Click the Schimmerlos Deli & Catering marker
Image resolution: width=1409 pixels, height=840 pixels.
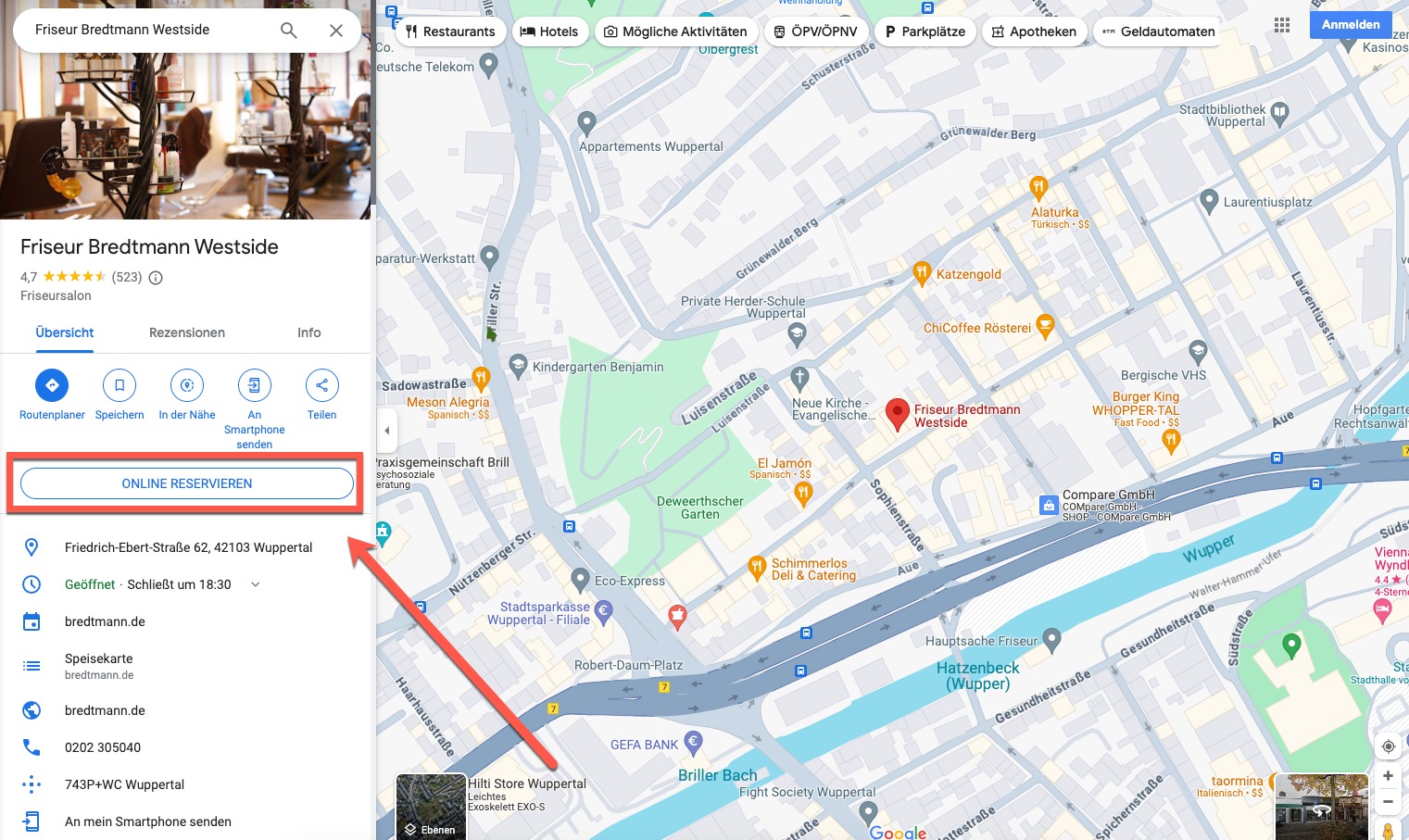click(757, 567)
